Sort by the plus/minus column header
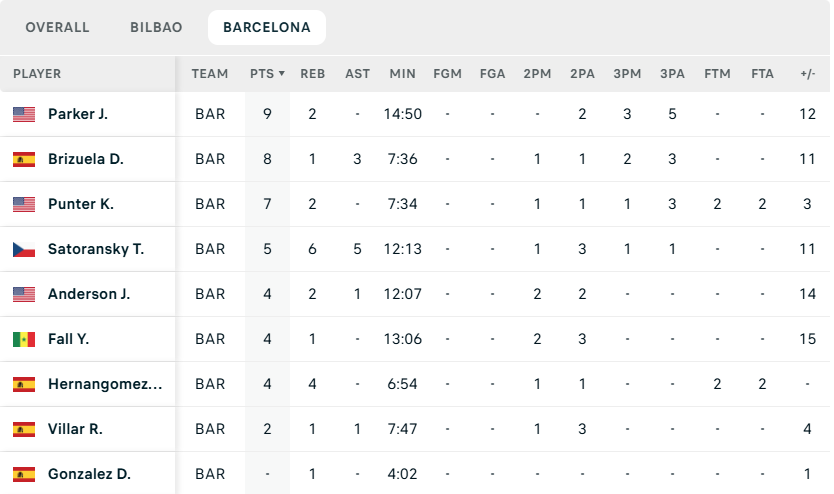Image resolution: width=834 pixels, height=494 pixels. click(x=808, y=74)
